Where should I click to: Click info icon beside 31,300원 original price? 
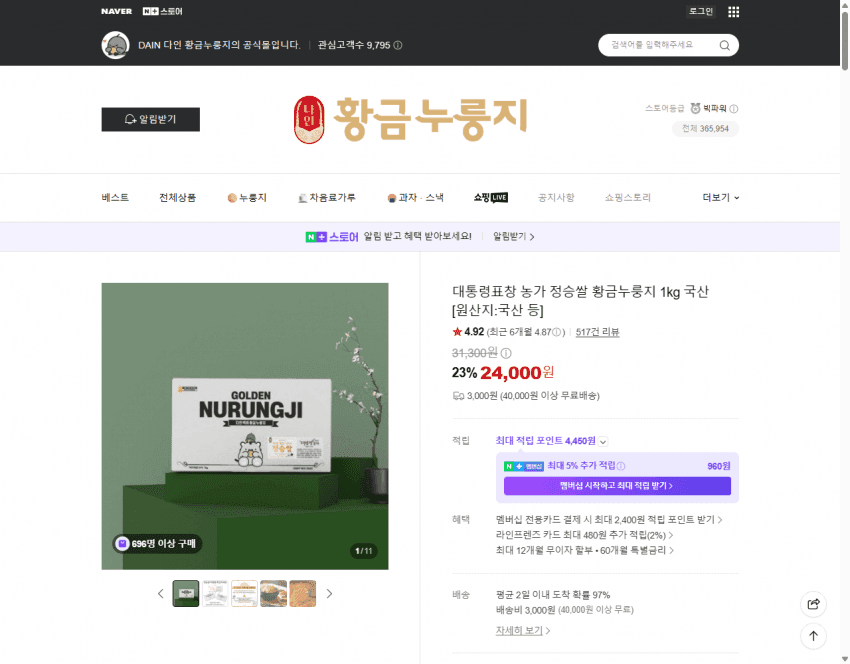click(x=506, y=353)
